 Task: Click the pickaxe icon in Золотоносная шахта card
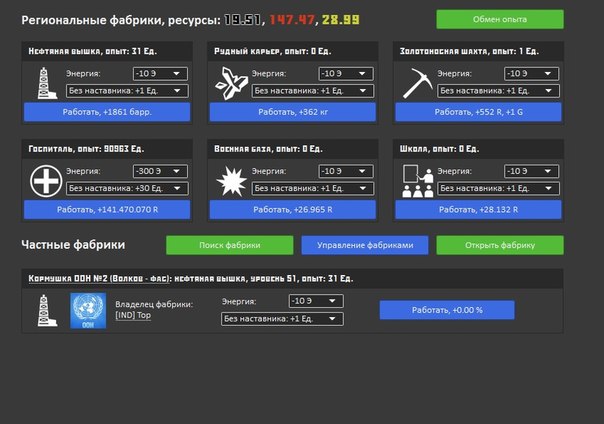tap(417, 83)
